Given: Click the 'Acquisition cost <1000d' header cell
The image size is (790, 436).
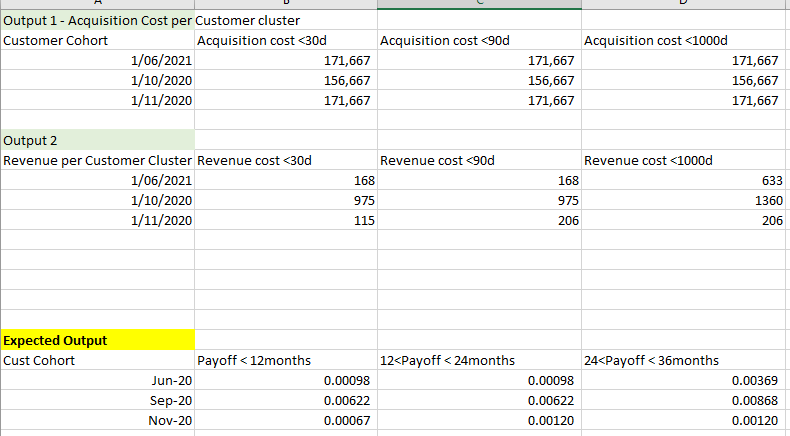Looking at the screenshot, I should pos(686,40).
